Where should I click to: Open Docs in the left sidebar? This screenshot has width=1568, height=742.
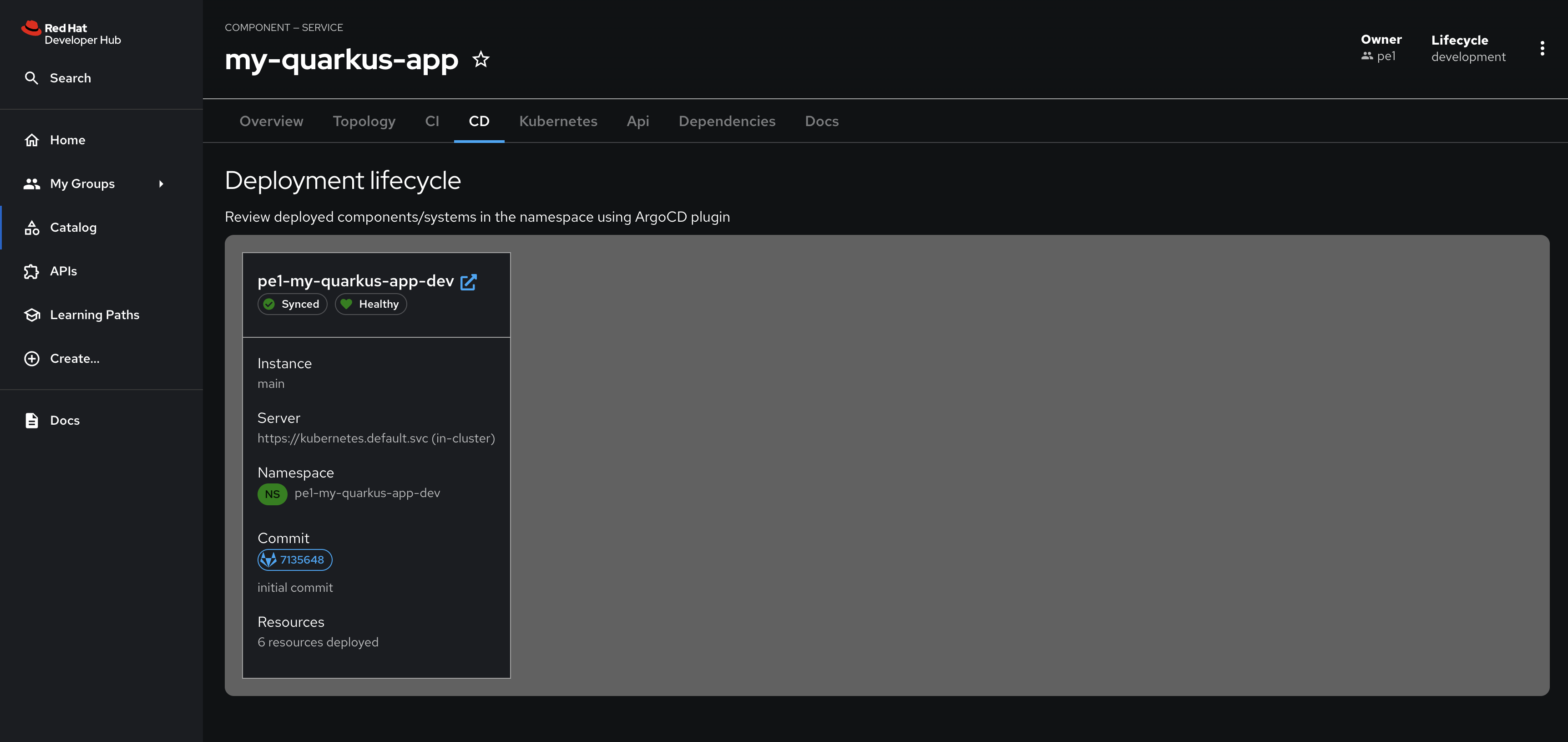click(101, 420)
